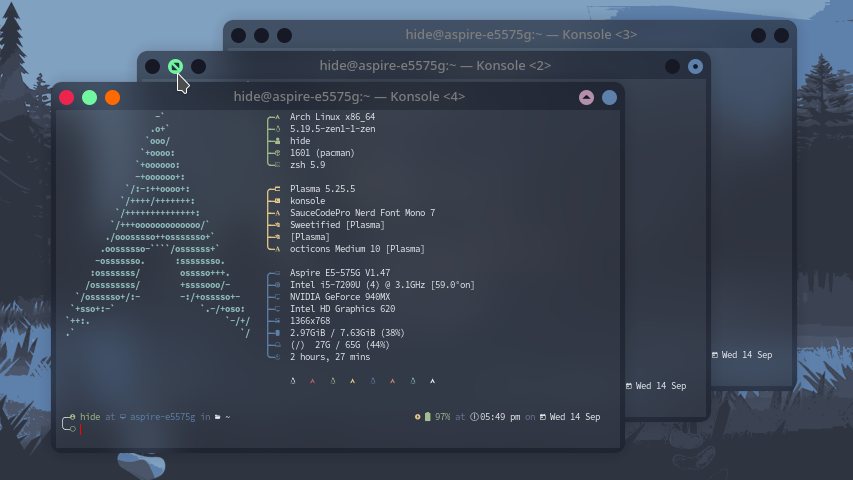853x480 pixels.
Task: Click the 'Intel HD Graphics 620' line
Action: coord(342,309)
